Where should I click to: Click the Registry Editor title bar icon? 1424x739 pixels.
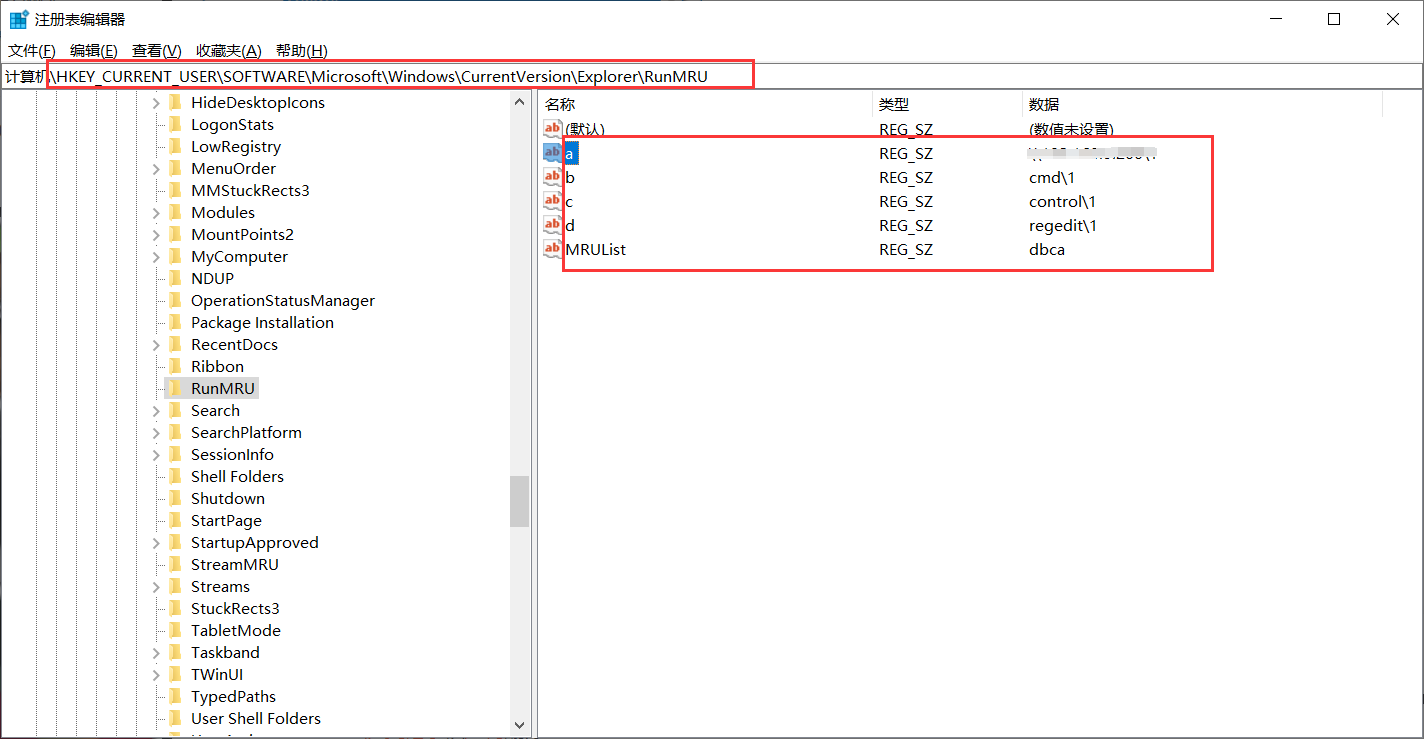[x=18, y=19]
